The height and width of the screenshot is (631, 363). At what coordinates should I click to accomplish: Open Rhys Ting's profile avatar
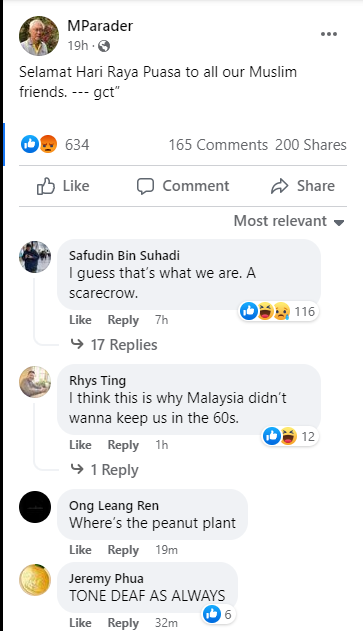[35, 382]
